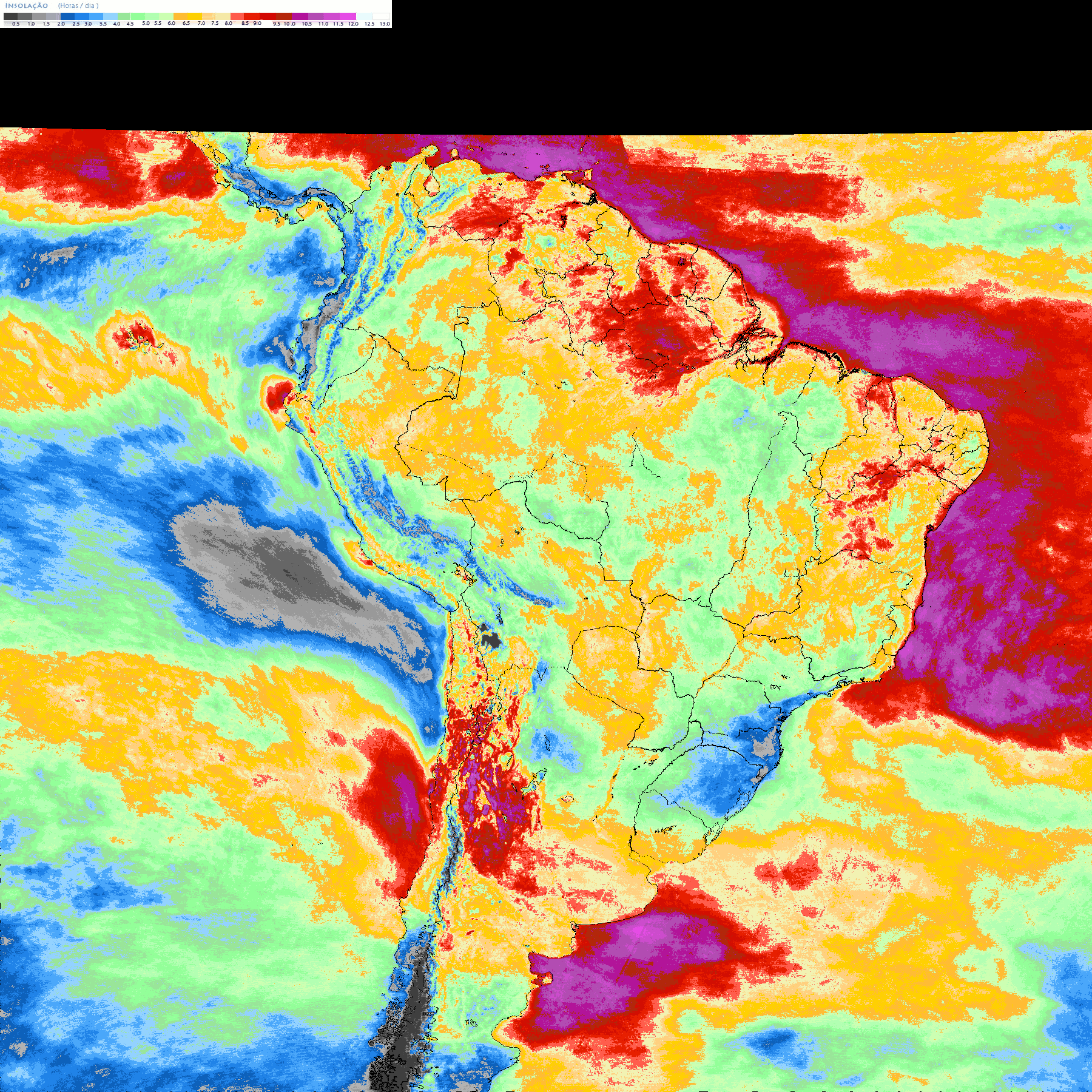The image size is (1092, 1092).
Task: Click the '11.5' legend value
Action: pyautogui.click(x=338, y=24)
